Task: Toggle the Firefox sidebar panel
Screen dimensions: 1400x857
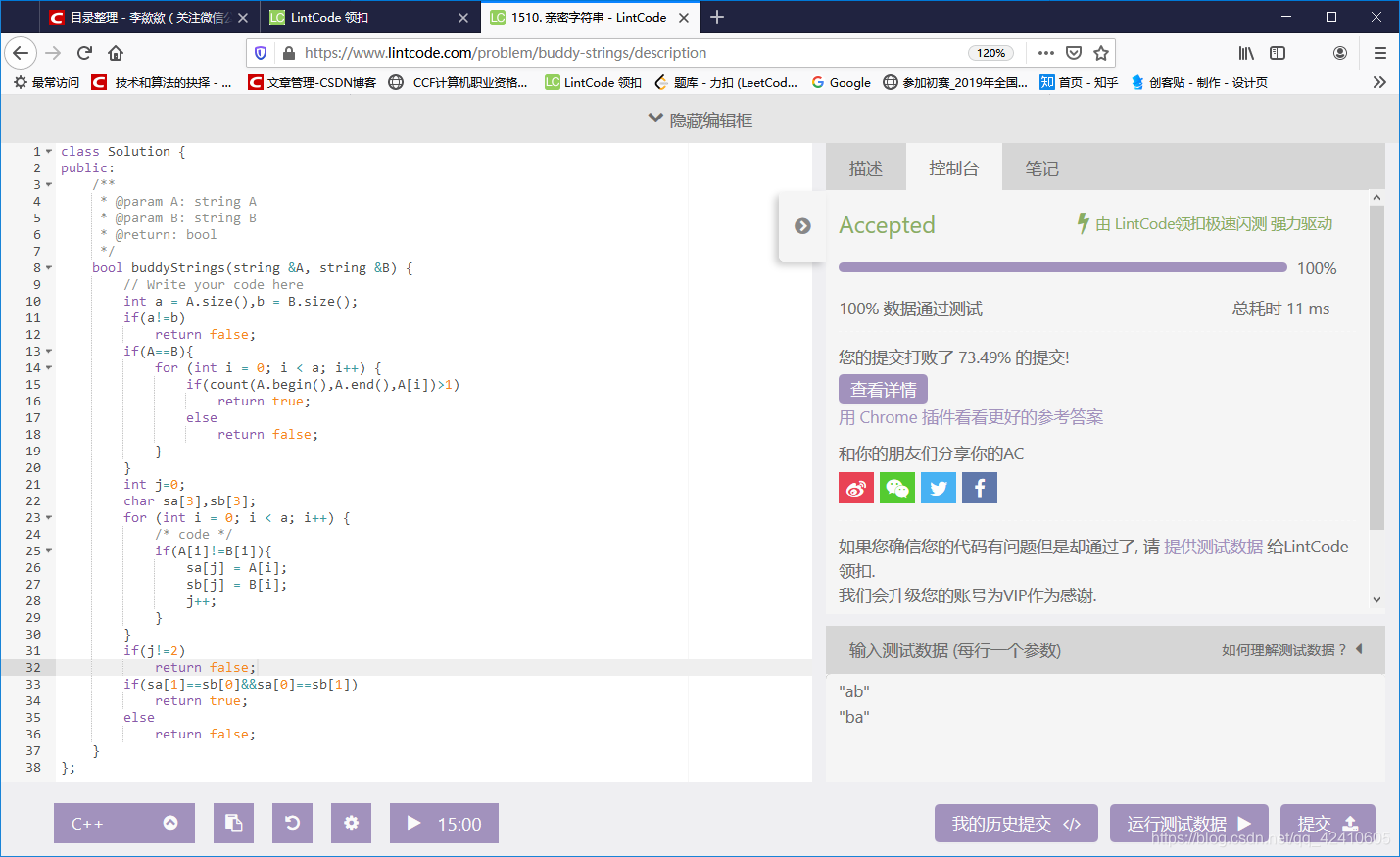Action: point(1277,53)
